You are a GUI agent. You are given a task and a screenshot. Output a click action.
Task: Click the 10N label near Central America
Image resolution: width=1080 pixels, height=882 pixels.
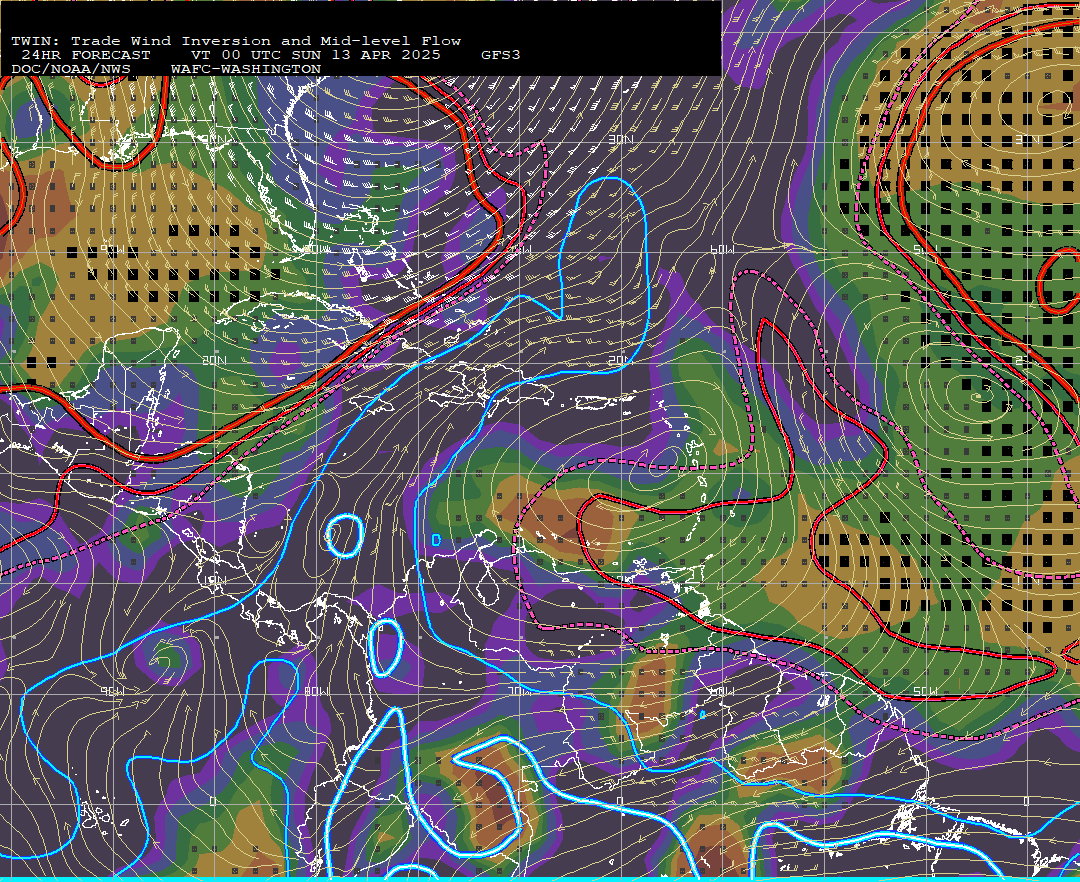214,580
